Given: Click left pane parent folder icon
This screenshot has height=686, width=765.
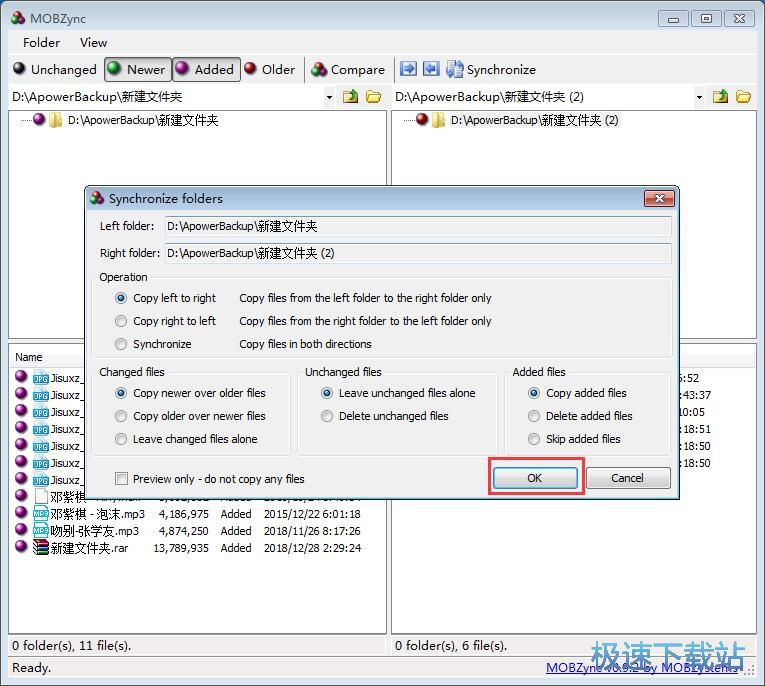Looking at the screenshot, I should (x=350, y=97).
